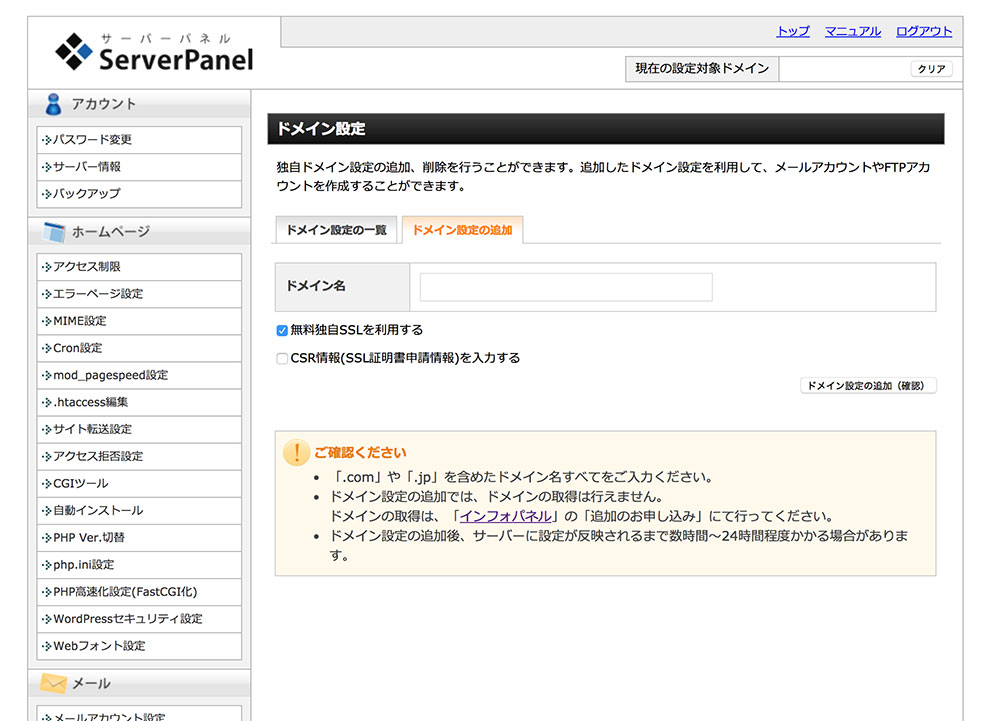Click the クリア button
The image size is (1000, 721).
931,69
